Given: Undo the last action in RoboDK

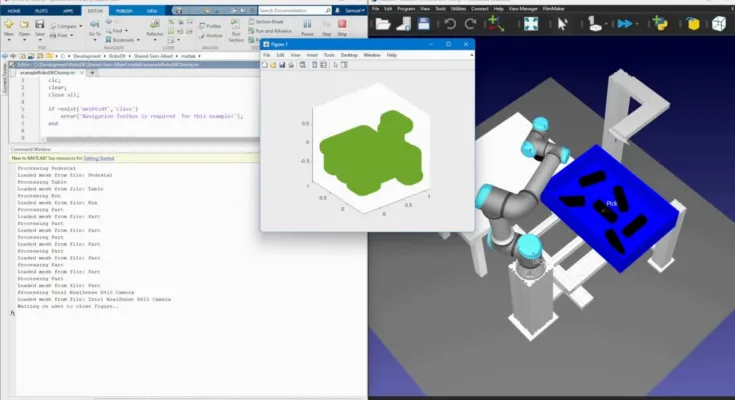Looking at the screenshot, I should 449,23.
